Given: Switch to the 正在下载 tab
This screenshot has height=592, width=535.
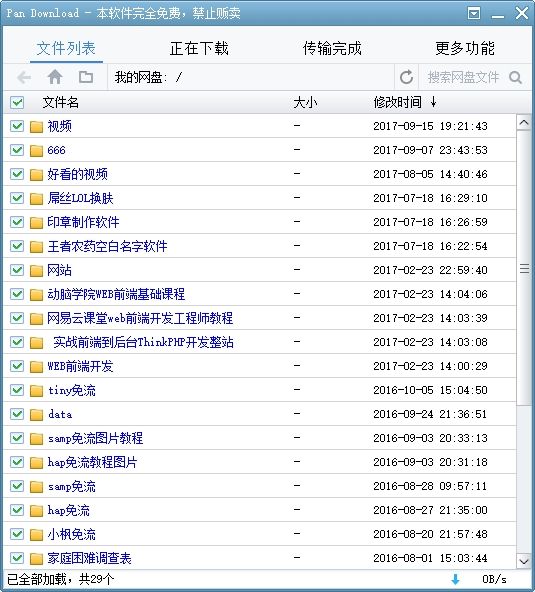Looking at the screenshot, I should coord(199,48).
